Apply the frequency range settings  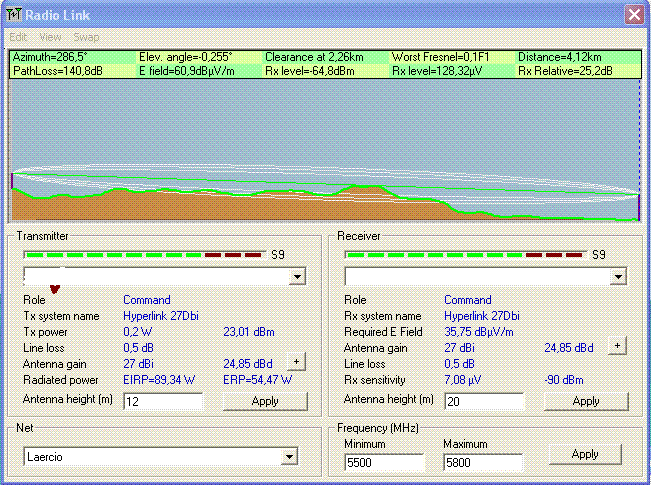tap(585, 454)
